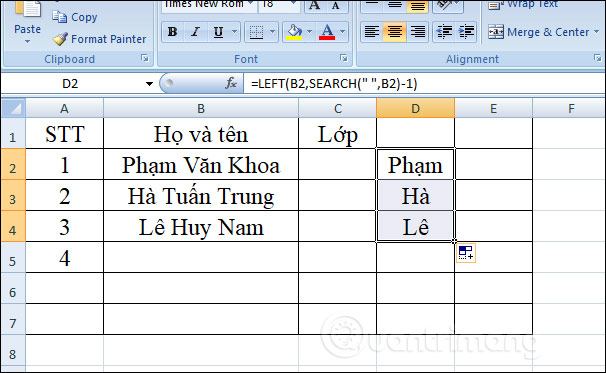This screenshot has height=373, width=606.
Task: Select cell with Hà Tuấn Trung
Action: click(x=201, y=195)
